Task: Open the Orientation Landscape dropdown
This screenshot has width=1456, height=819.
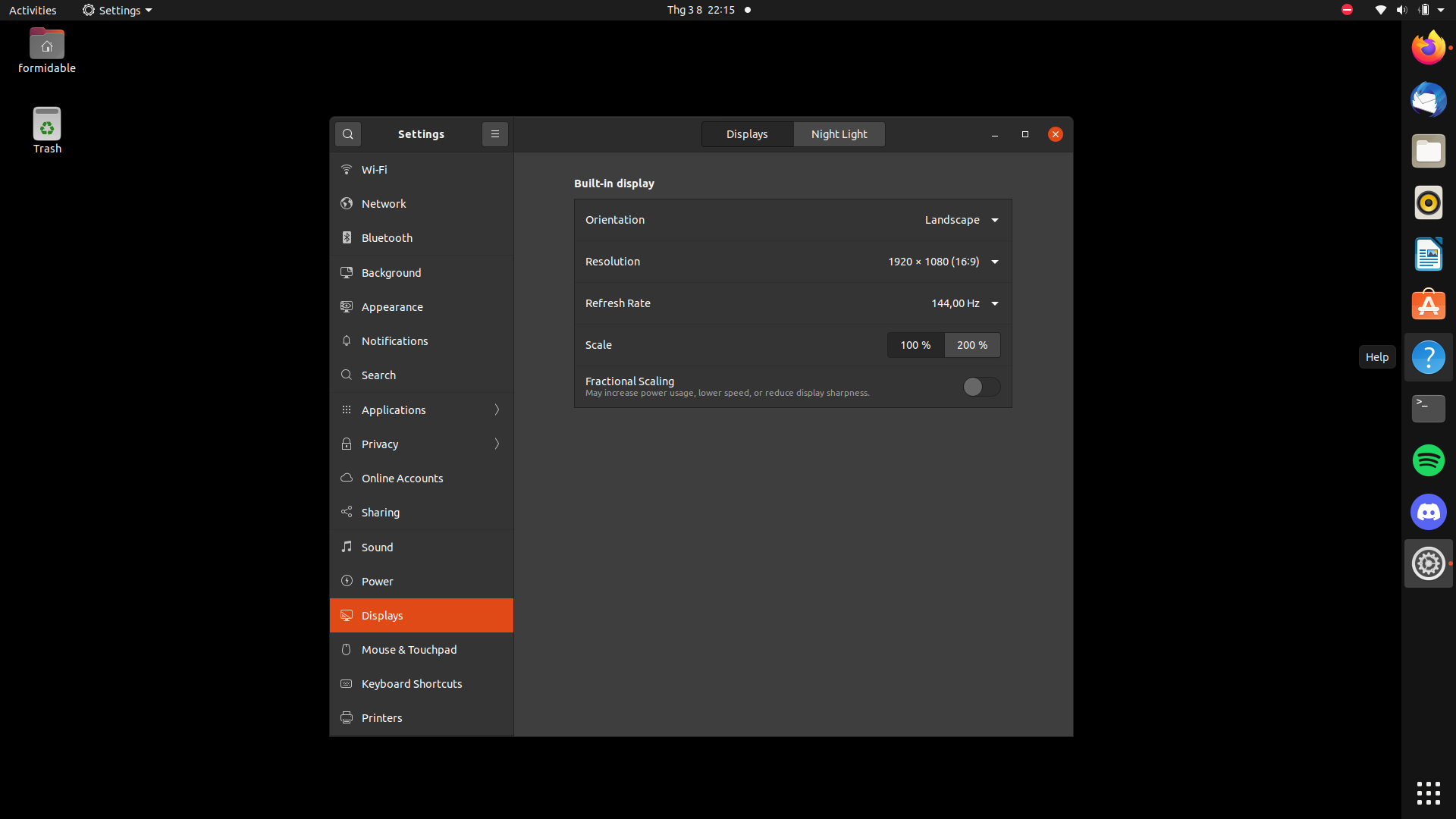Action: [962, 220]
